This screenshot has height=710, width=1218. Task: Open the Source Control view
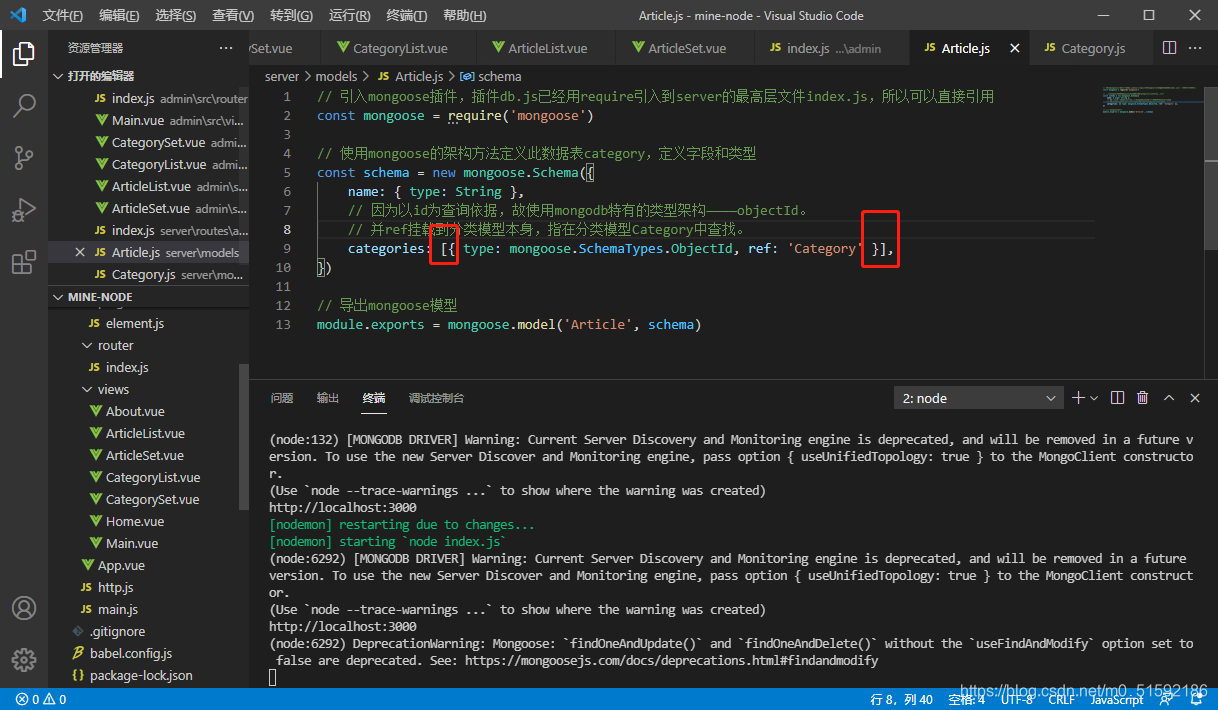(x=24, y=158)
